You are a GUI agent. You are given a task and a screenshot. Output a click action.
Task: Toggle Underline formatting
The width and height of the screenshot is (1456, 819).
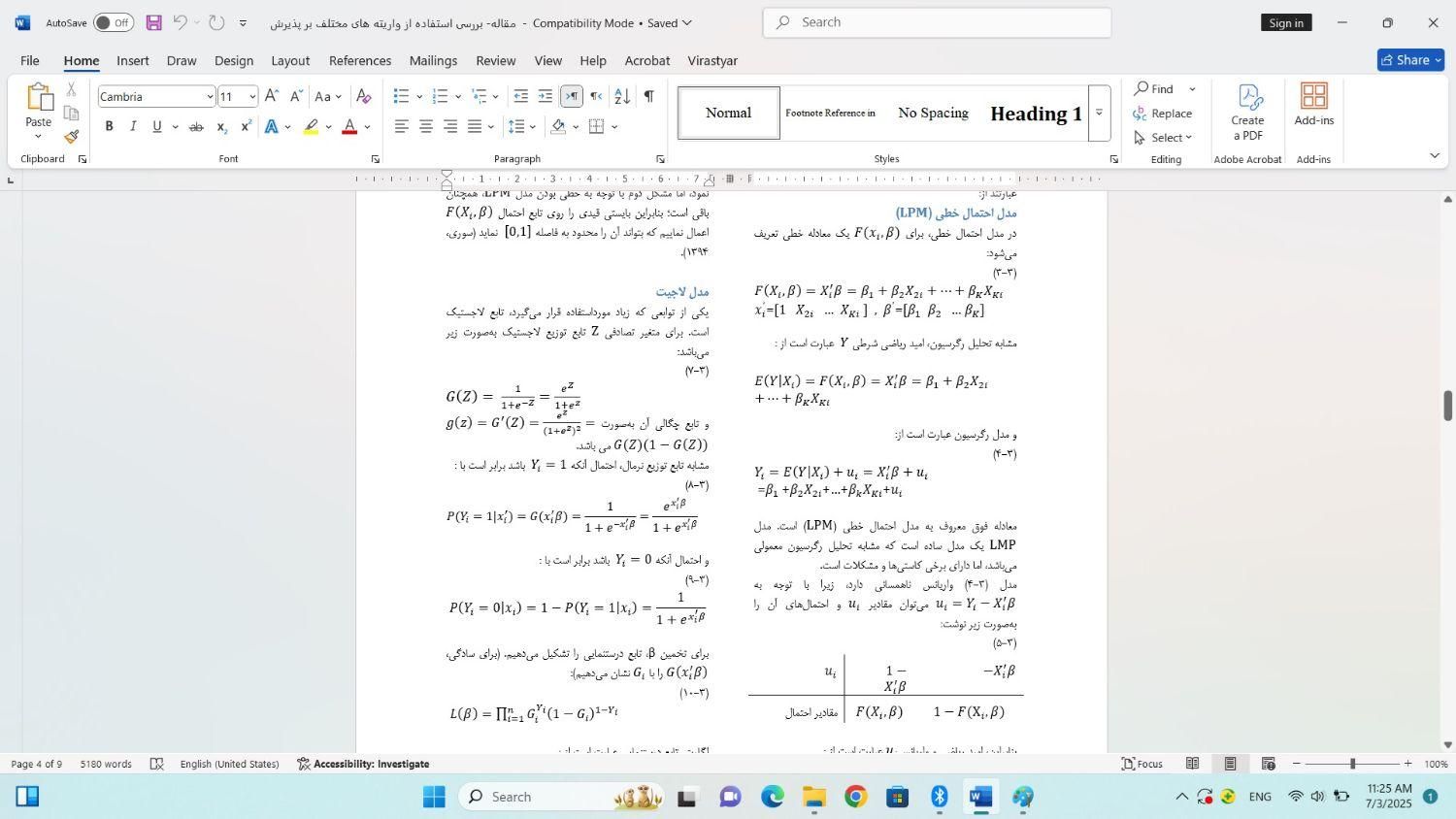pos(156,127)
